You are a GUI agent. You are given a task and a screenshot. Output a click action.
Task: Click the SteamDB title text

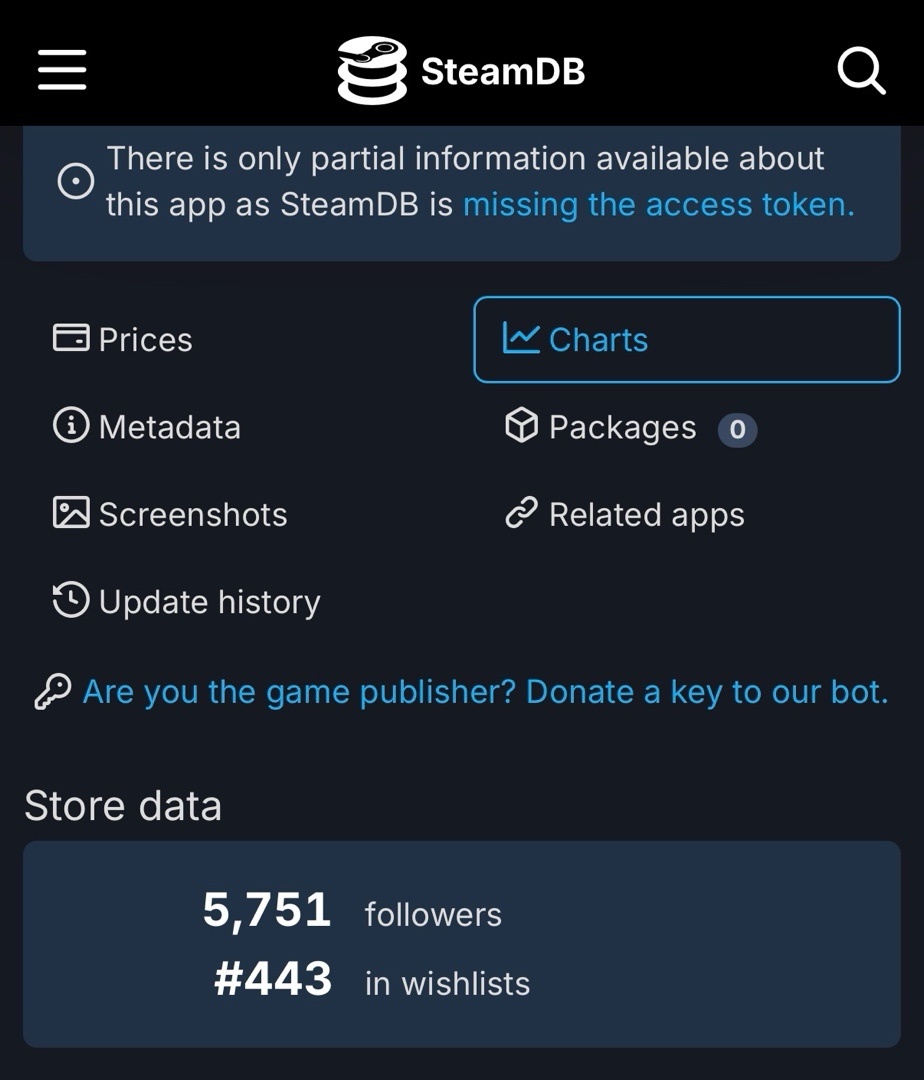pyautogui.click(x=503, y=71)
